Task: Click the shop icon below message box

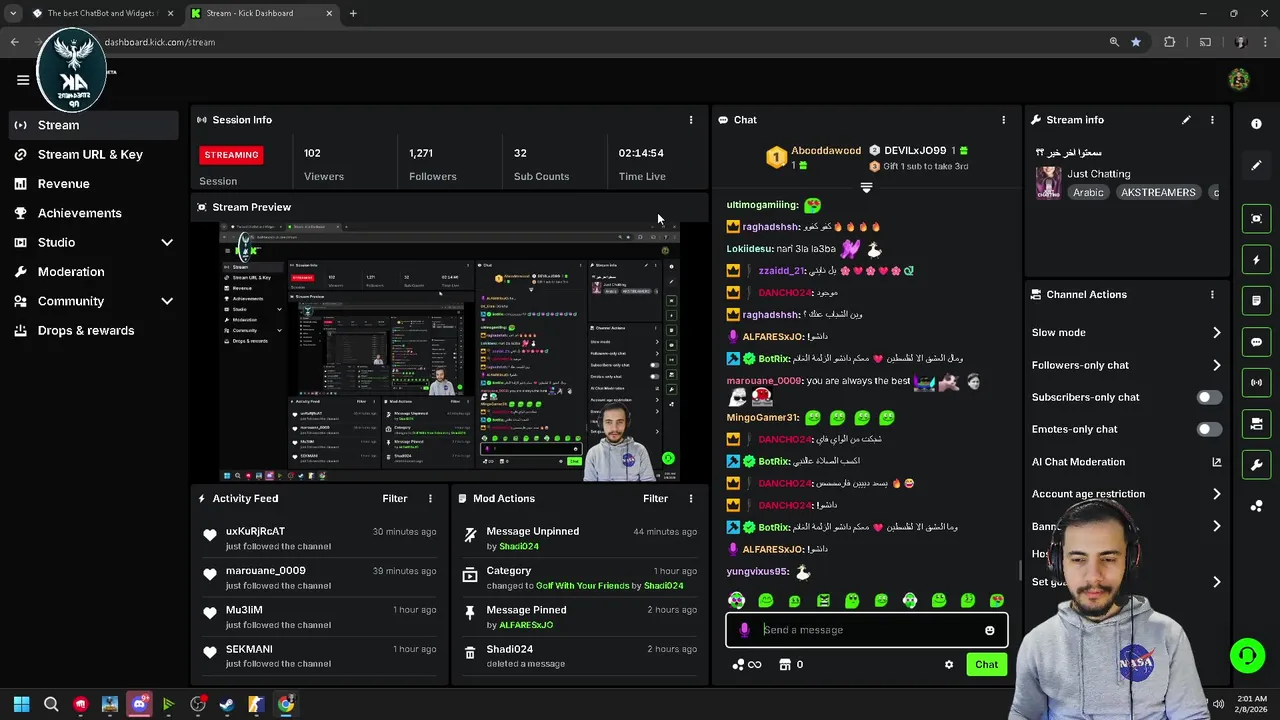Action: point(785,665)
